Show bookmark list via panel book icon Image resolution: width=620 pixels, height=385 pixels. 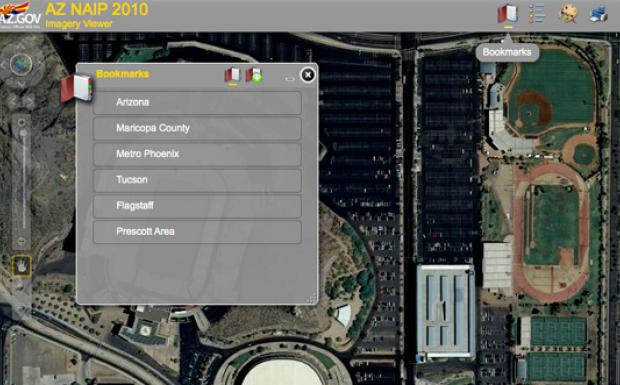(232, 75)
